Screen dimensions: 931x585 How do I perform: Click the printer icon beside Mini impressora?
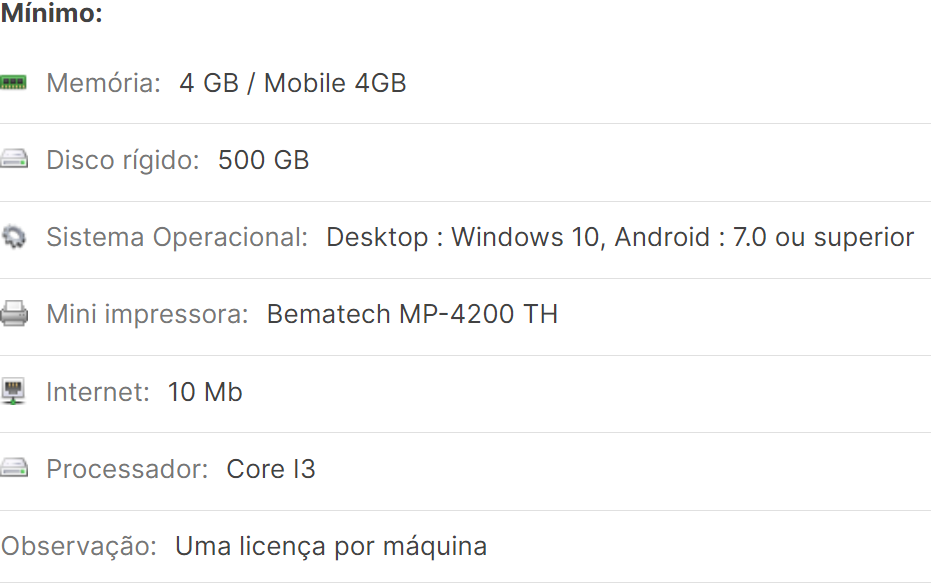pyautogui.click(x=14, y=314)
